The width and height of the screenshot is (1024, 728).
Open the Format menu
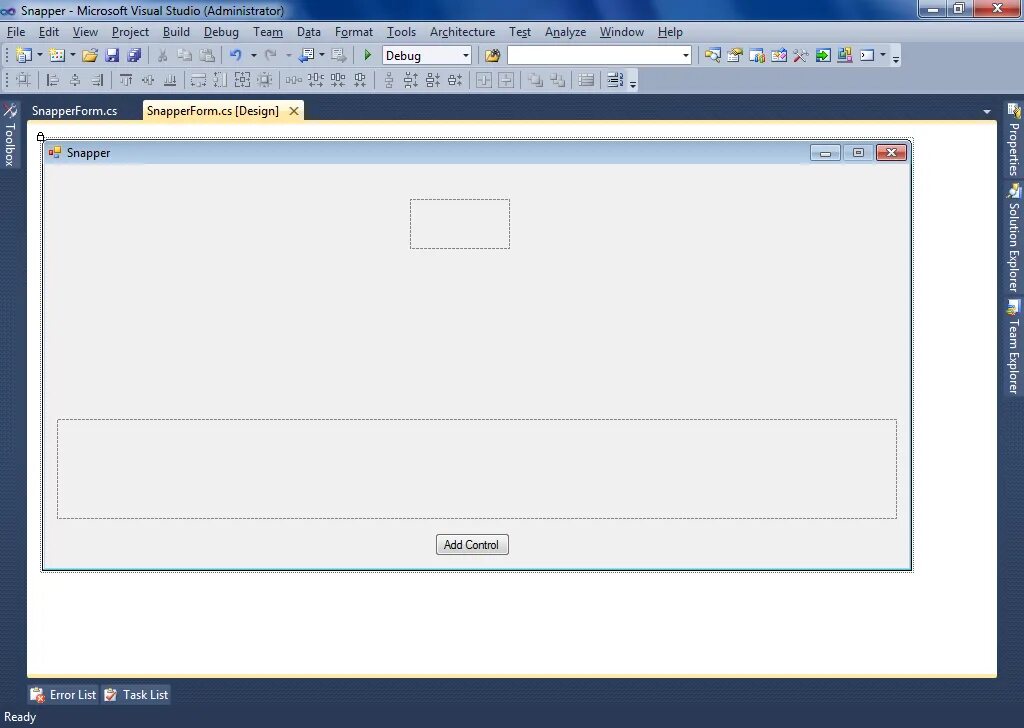click(353, 31)
